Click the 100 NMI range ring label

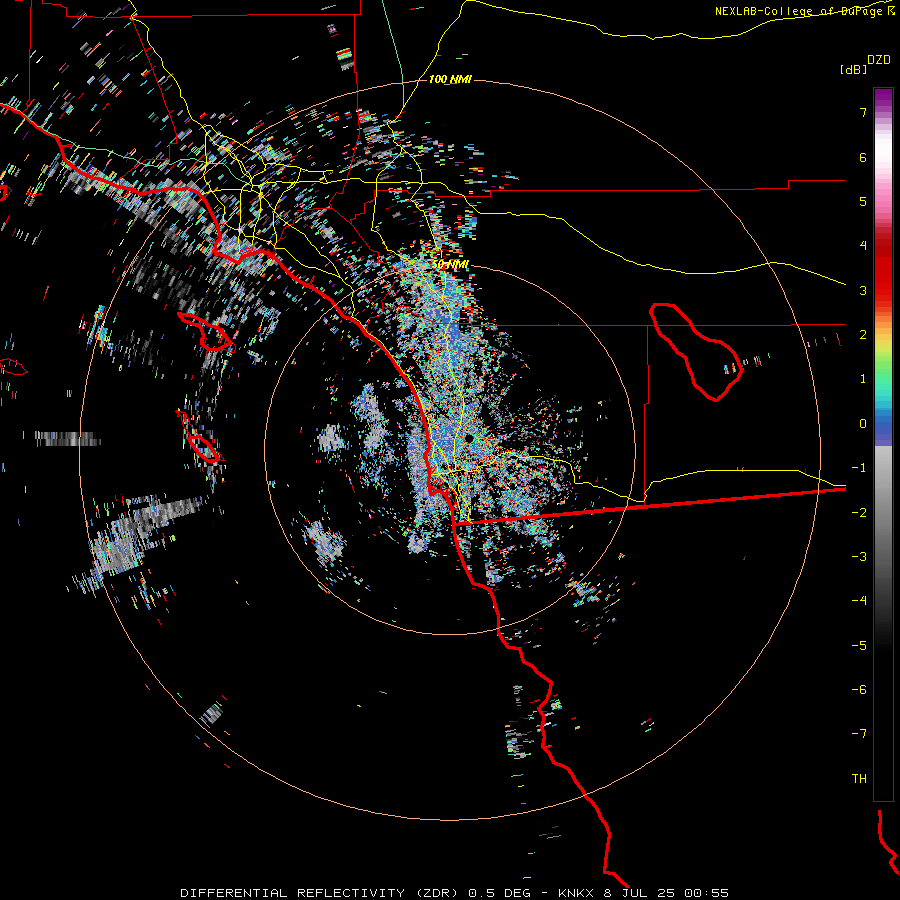click(450, 79)
